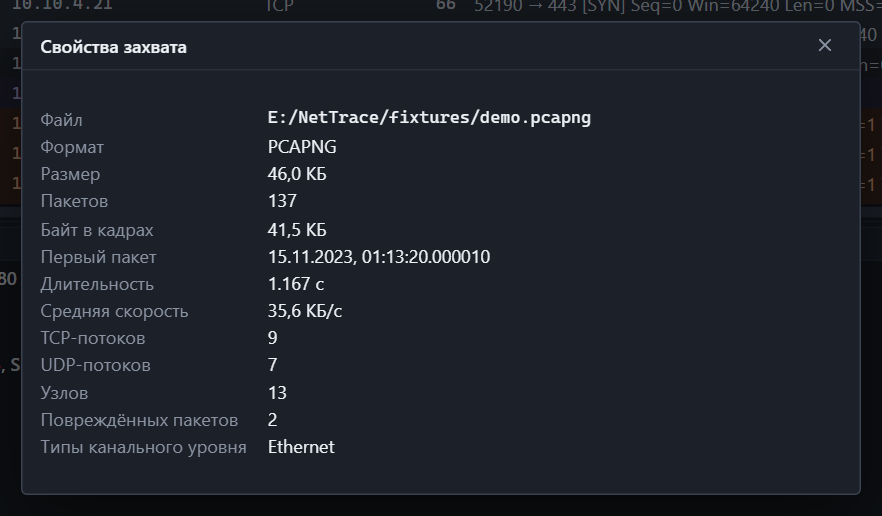Select packet count 137

[282, 201]
